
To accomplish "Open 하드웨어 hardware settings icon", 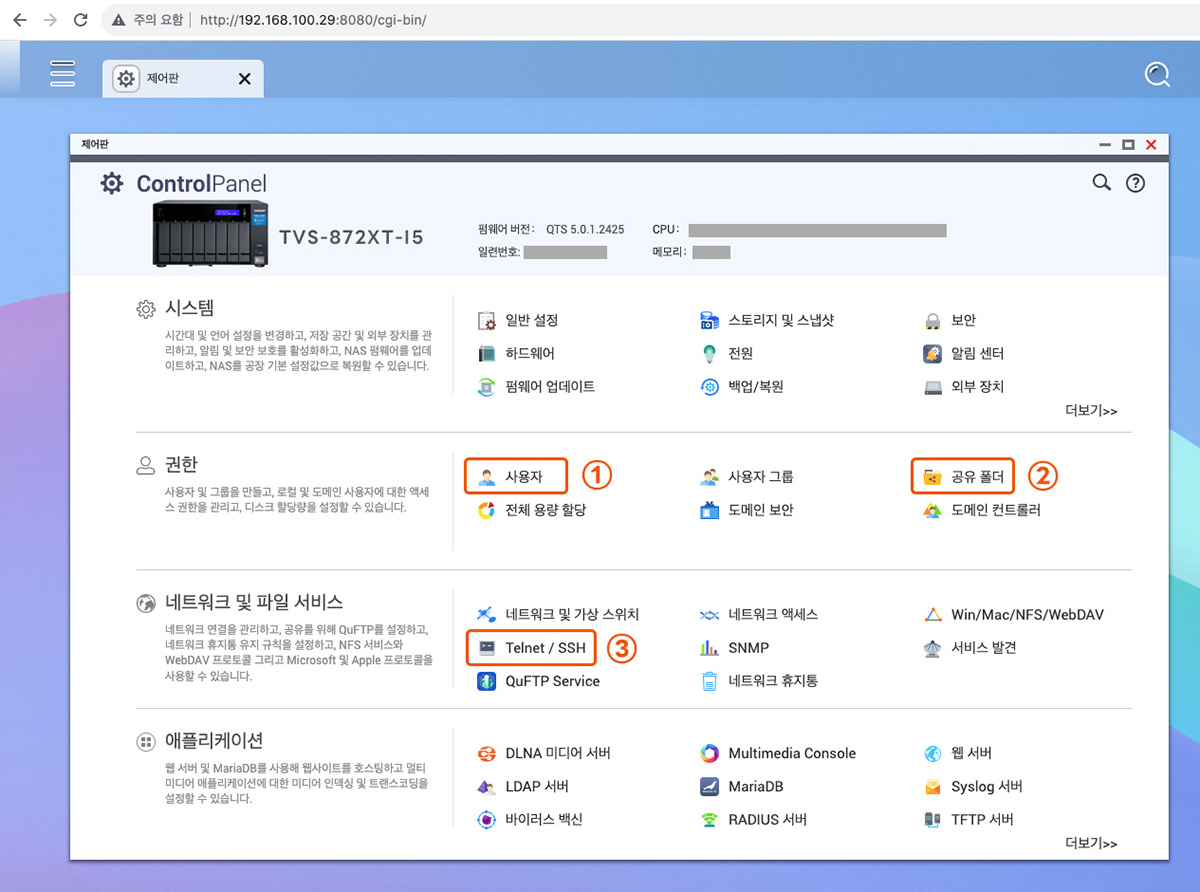I will click(487, 354).
